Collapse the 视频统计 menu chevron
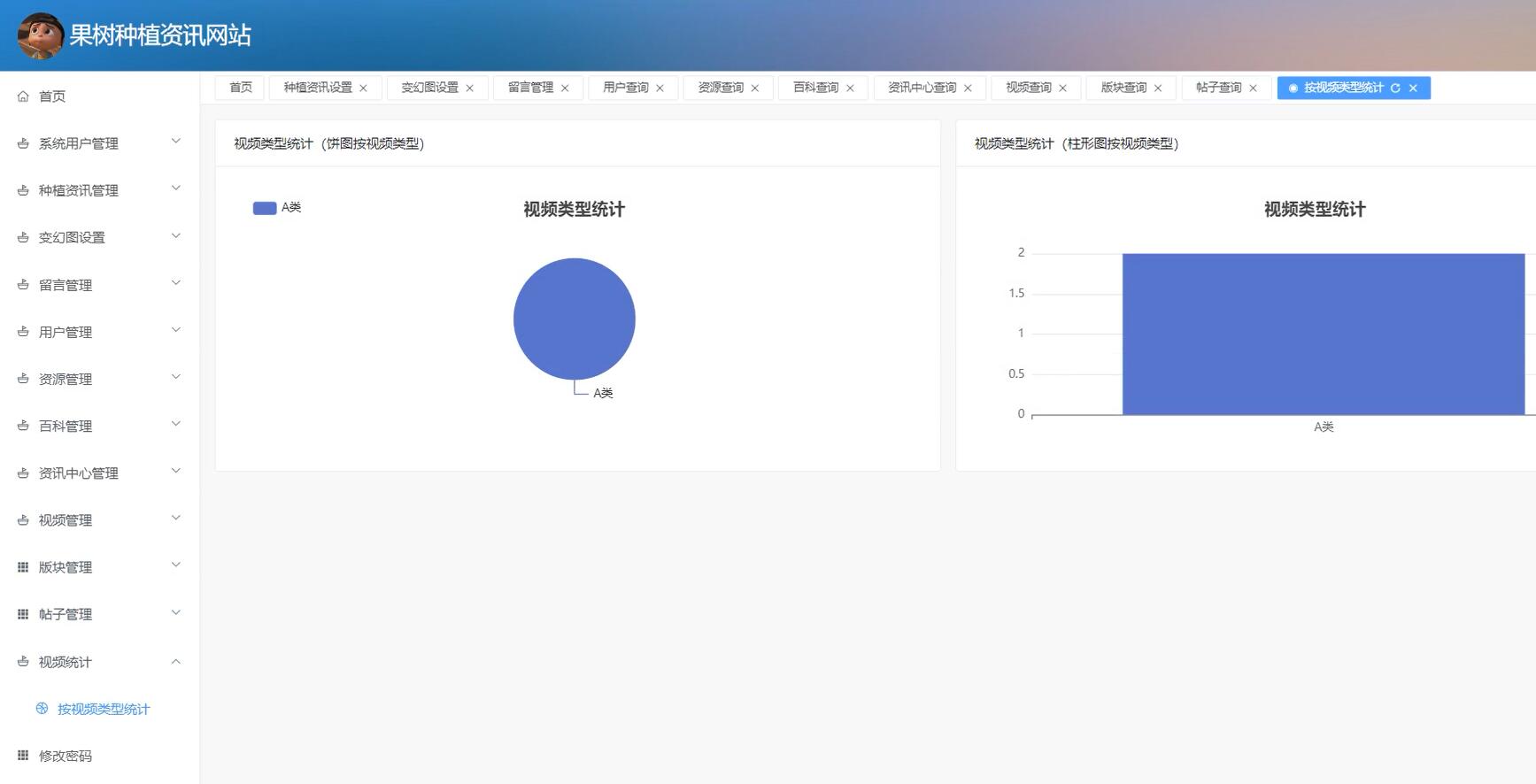The image size is (1536, 784). pos(175,661)
